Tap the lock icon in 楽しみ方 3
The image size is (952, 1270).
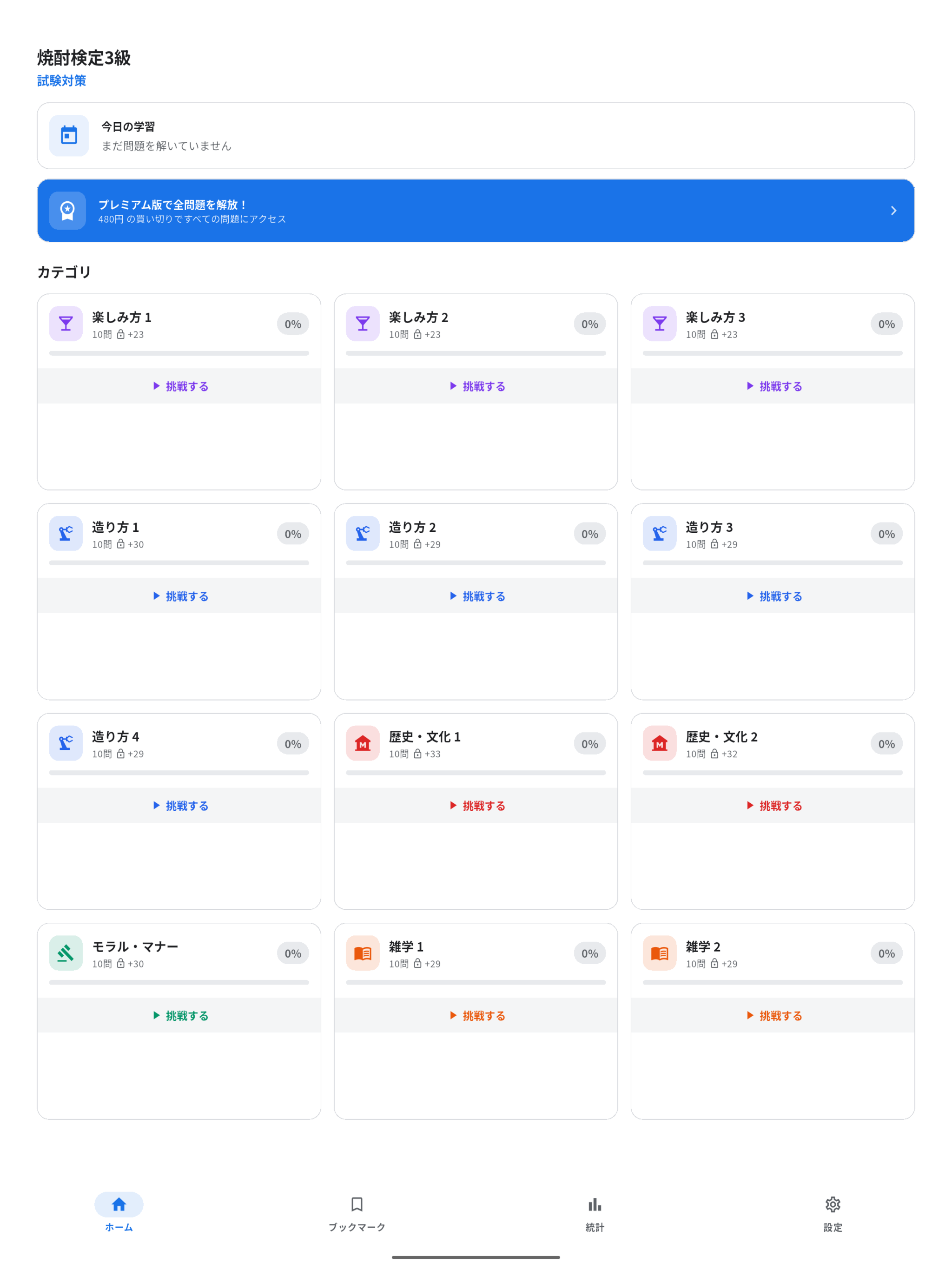(714, 334)
